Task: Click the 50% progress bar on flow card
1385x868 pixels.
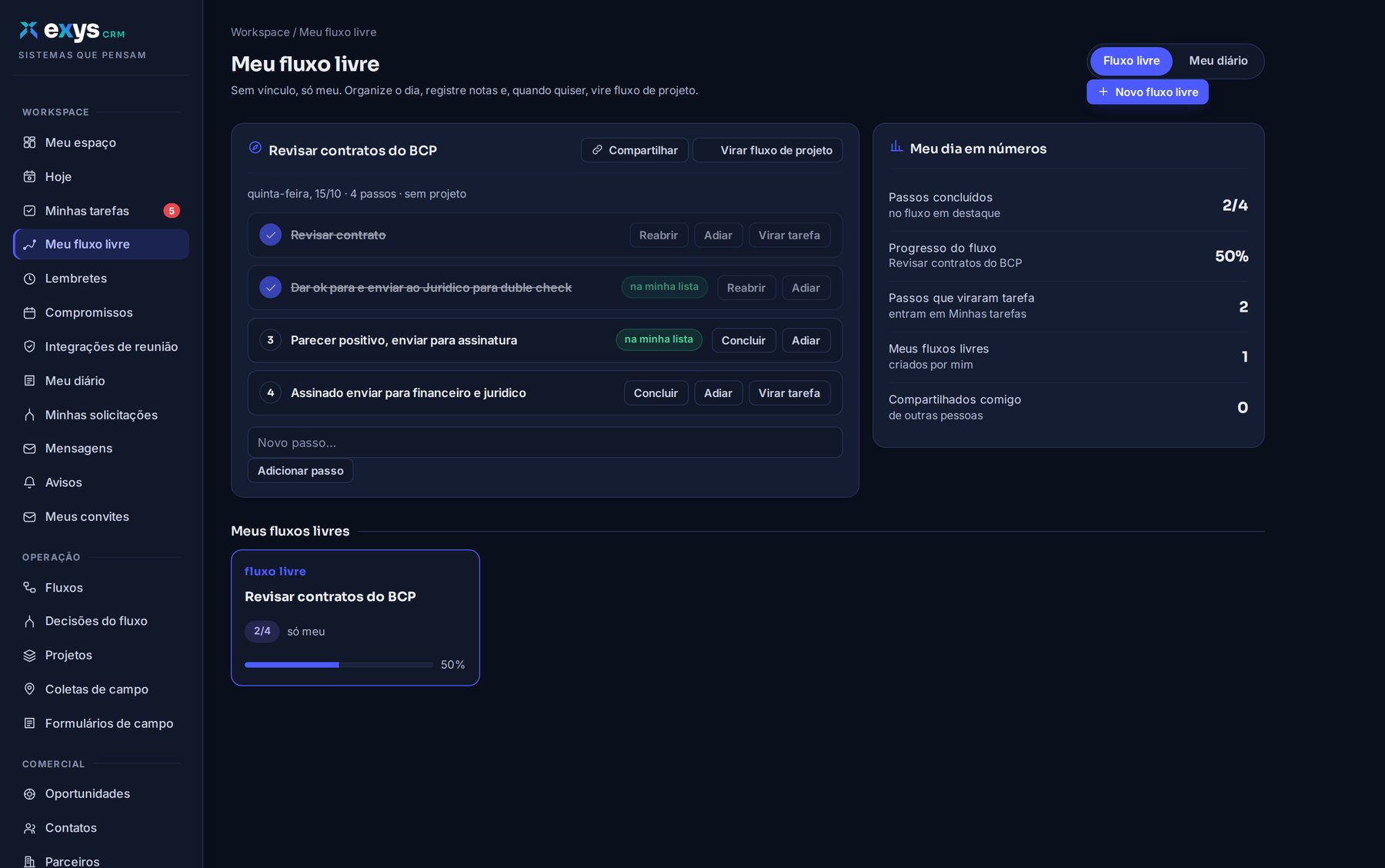Action: coord(339,665)
